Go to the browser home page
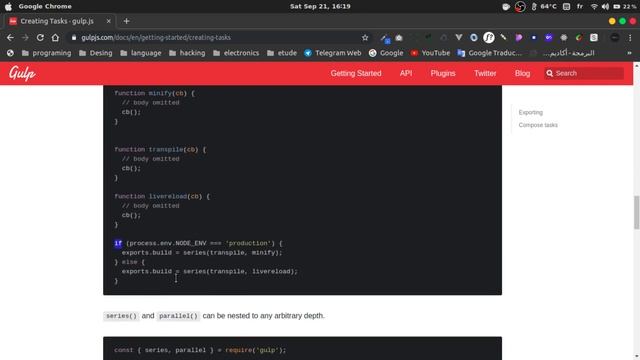The height and width of the screenshot is (360, 640). (x=55, y=38)
